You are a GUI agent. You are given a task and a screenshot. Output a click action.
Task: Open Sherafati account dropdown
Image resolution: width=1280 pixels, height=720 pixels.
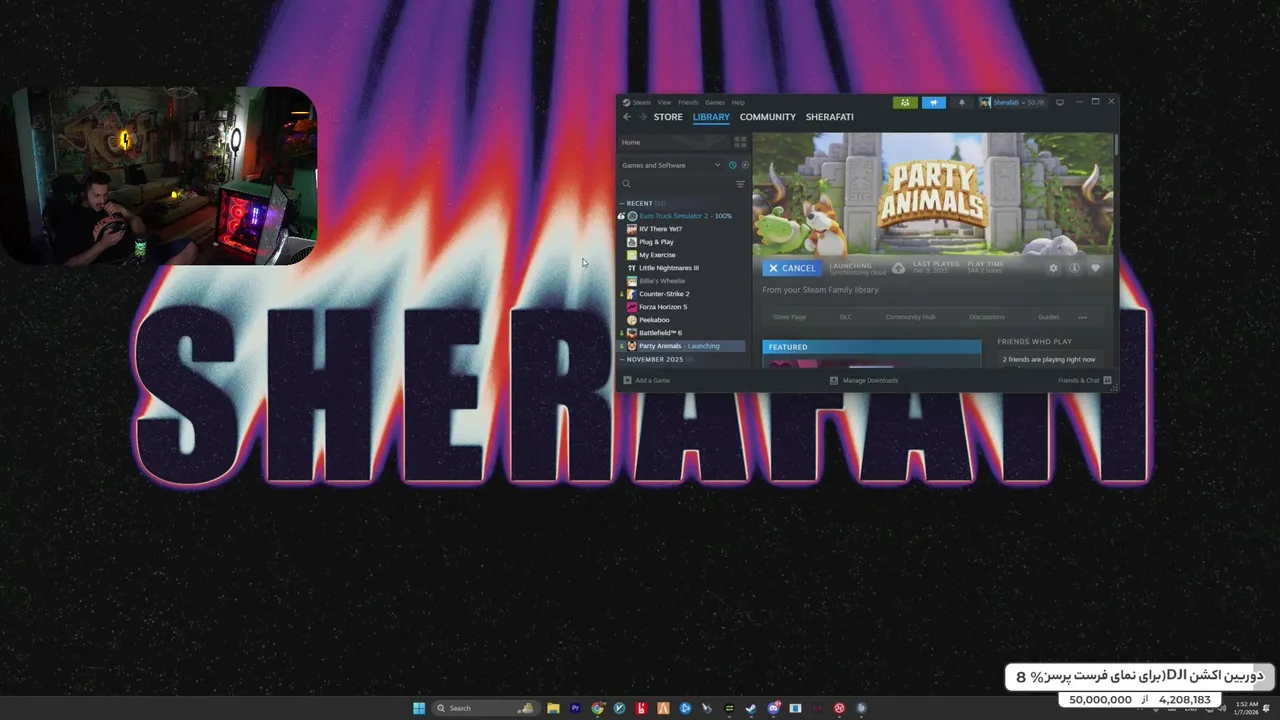click(1012, 102)
